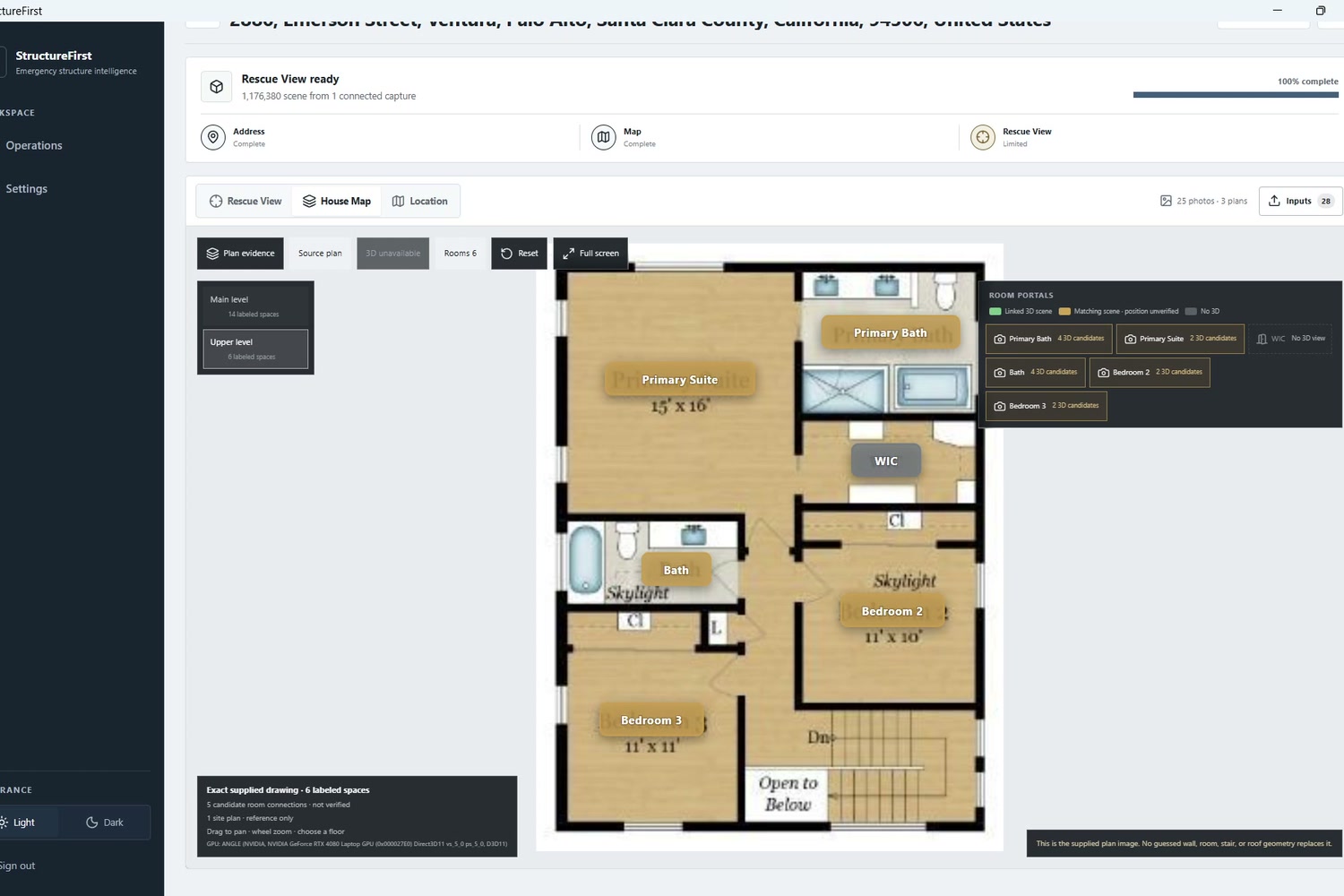1344x896 pixels.
Task: Click the Bedroom 2 label on floor plan
Action: (x=892, y=611)
